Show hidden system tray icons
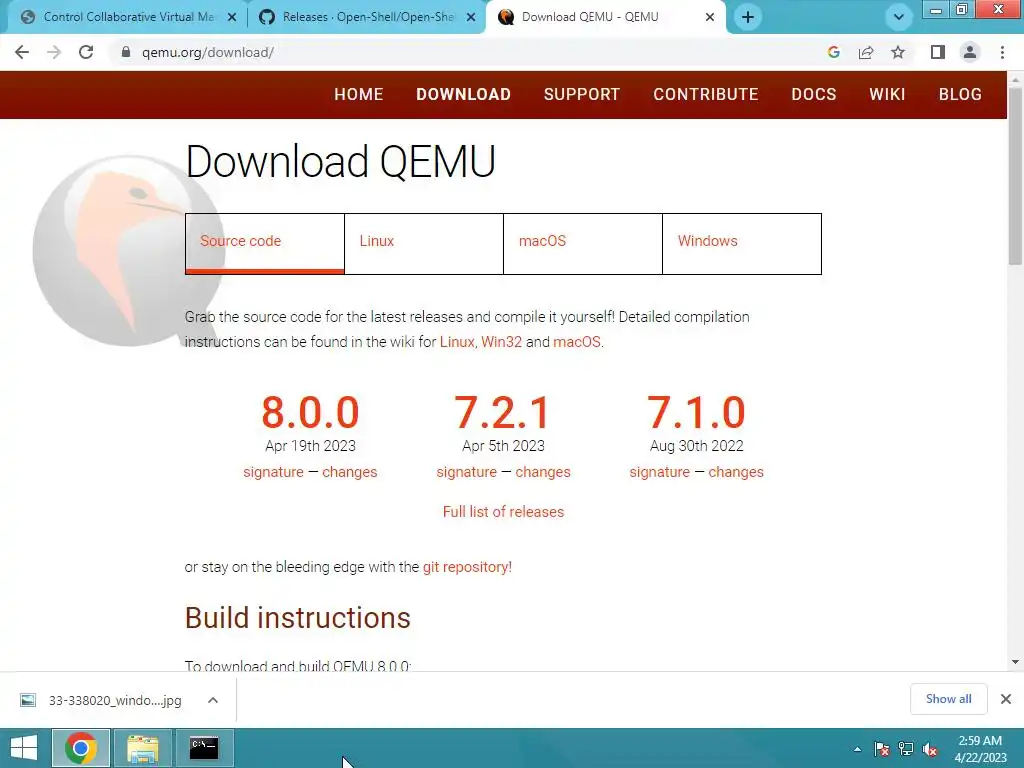The width and height of the screenshot is (1024, 768). click(x=857, y=749)
